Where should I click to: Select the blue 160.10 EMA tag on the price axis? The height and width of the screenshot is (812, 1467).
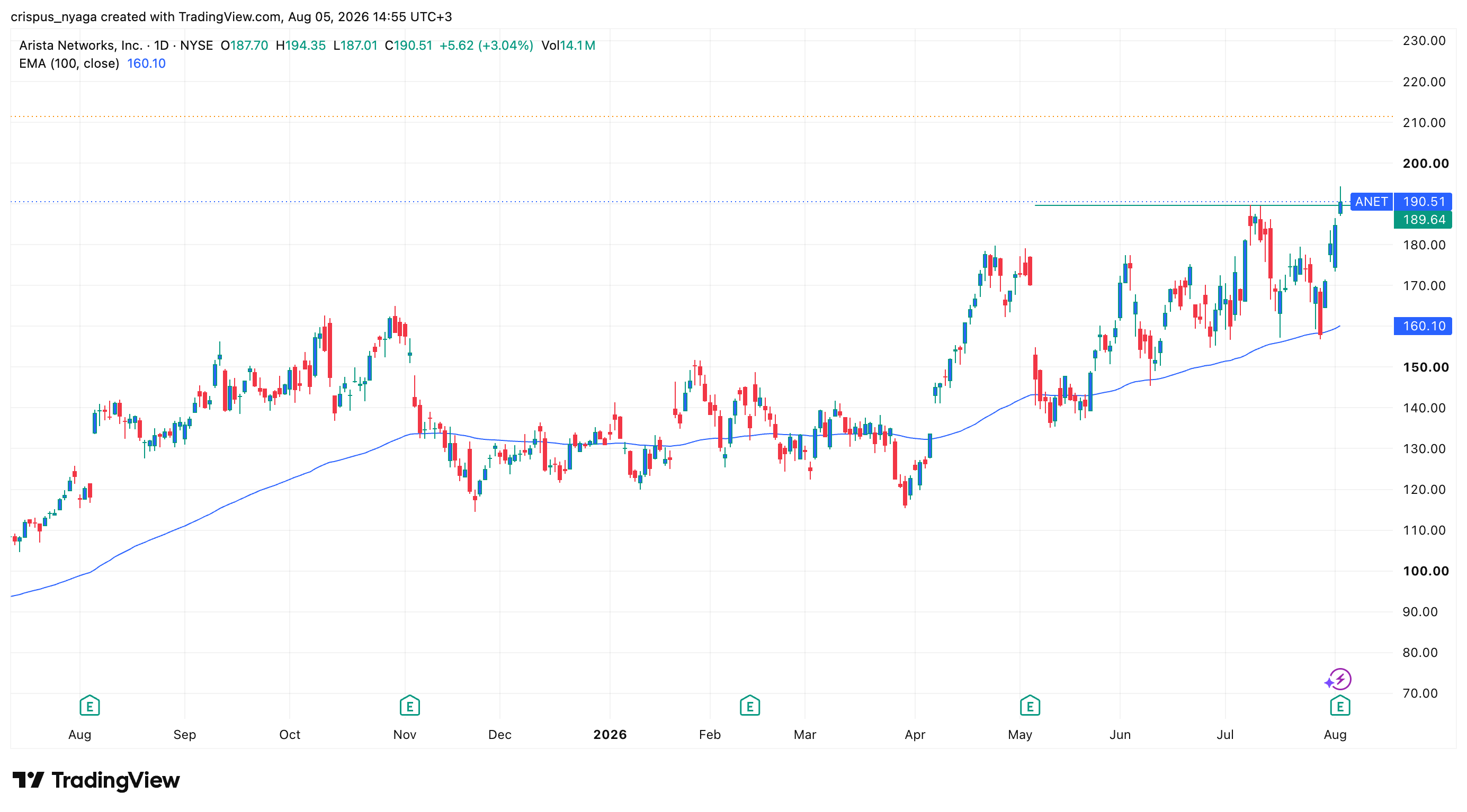coord(1423,326)
